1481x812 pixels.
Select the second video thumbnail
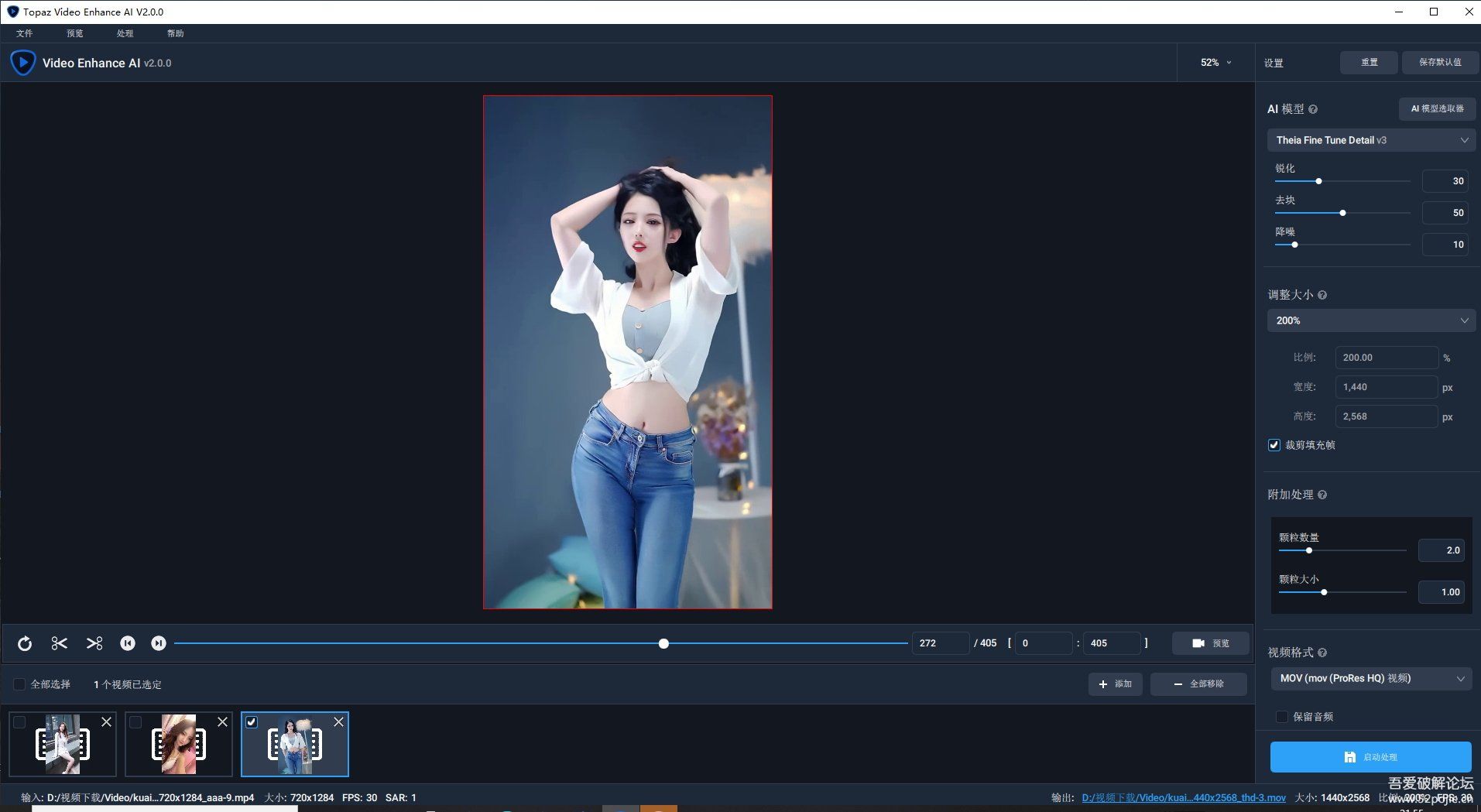point(178,743)
